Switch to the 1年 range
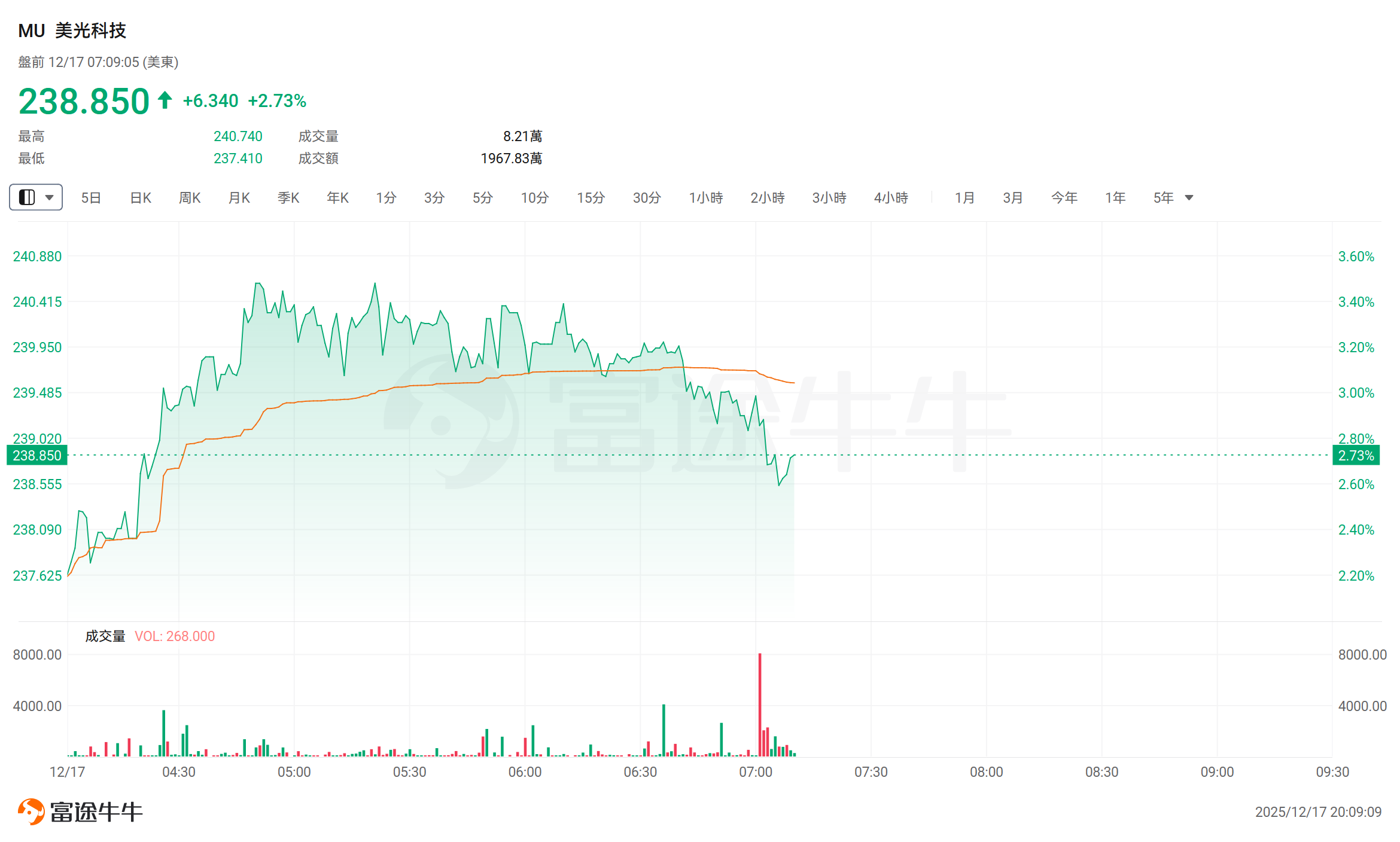This screenshot has height=842, width=1400. [1115, 197]
